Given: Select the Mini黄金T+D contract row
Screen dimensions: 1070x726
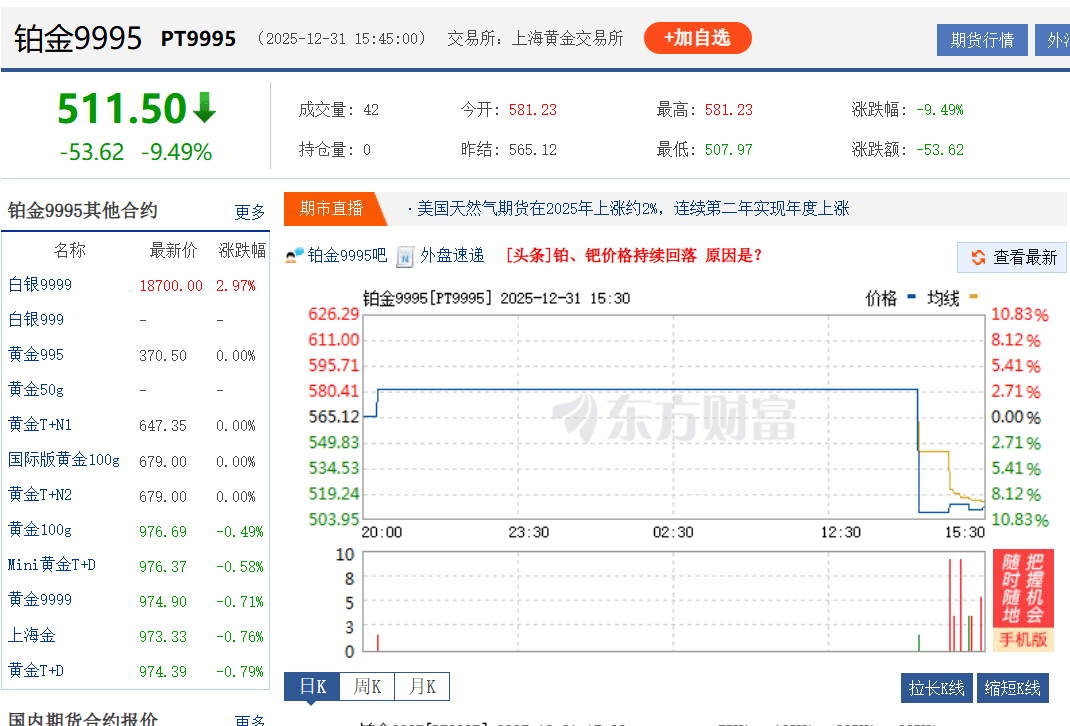Looking at the screenshot, I should coord(52,565).
